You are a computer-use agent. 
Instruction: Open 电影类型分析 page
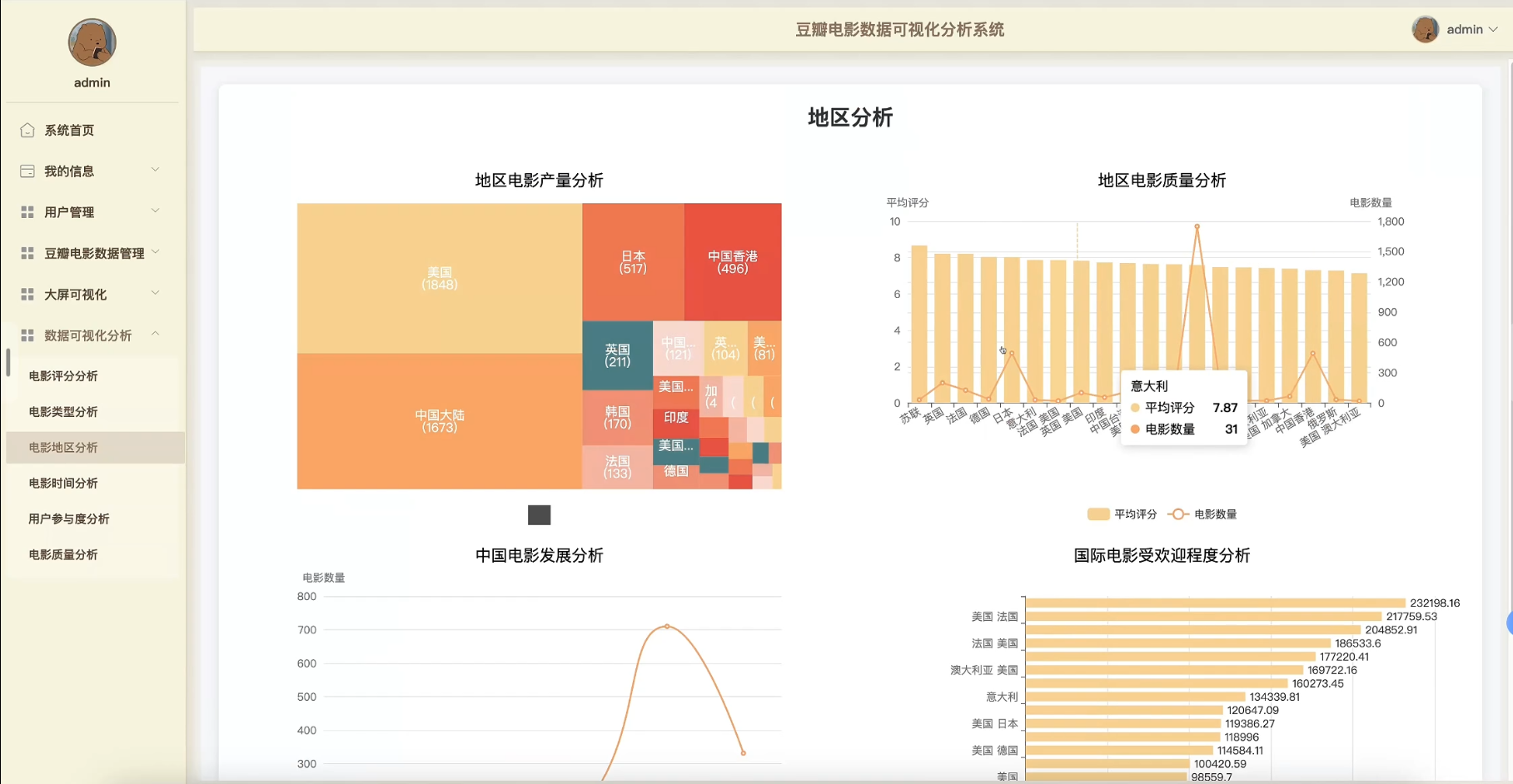click(x=63, y=412)
